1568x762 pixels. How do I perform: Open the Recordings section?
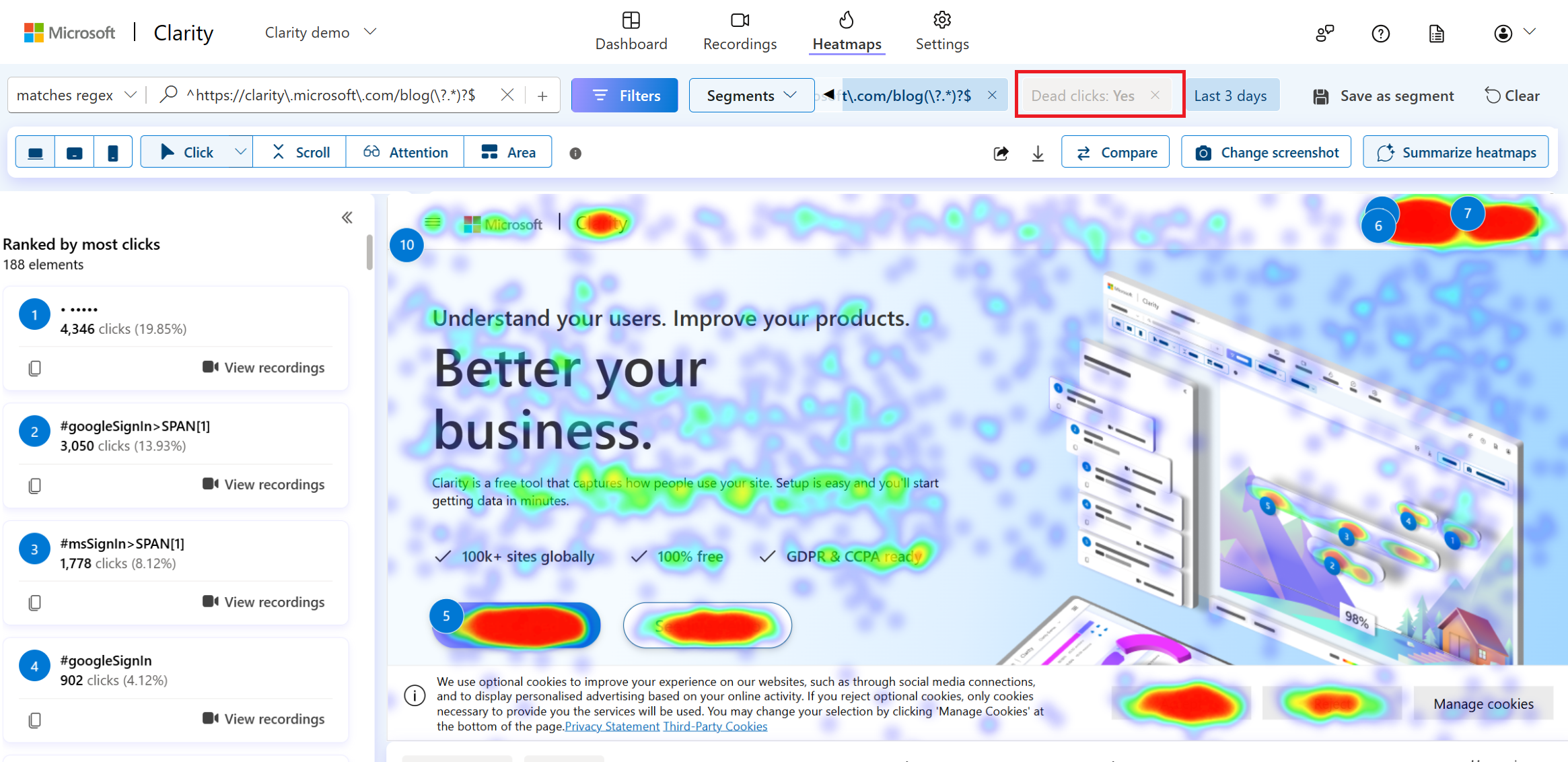pyautogui.click(x=739, y=32)
